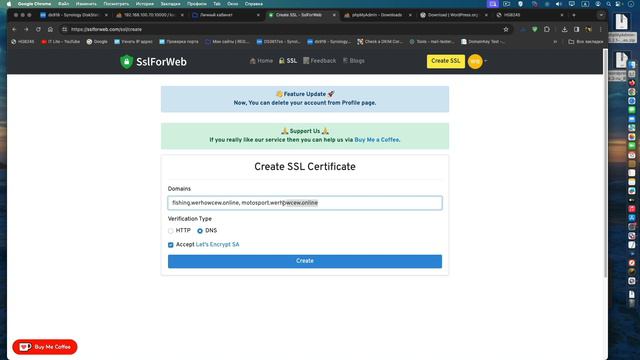Screen dimensions: 640x360
Task: Reload the current page
Action: point(38,29)
